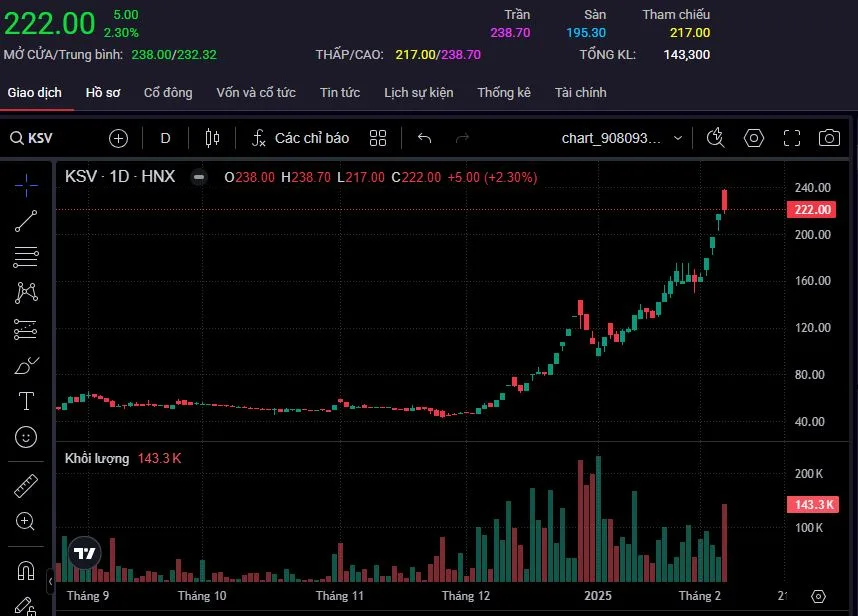Enter fullscreen chart mode
The width and height of the screenshot is (858, 616).
click(x=792, y=138)
